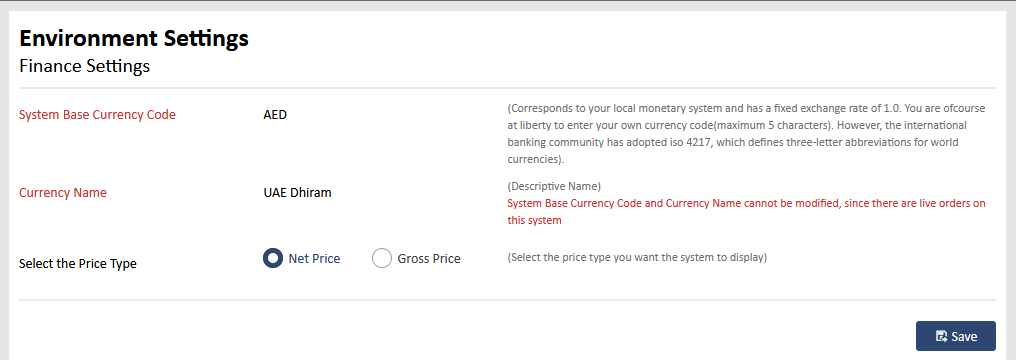The height and width of the screenshot is (360, 1016).
Task: Click the Save button
Action: pos(956,336)
